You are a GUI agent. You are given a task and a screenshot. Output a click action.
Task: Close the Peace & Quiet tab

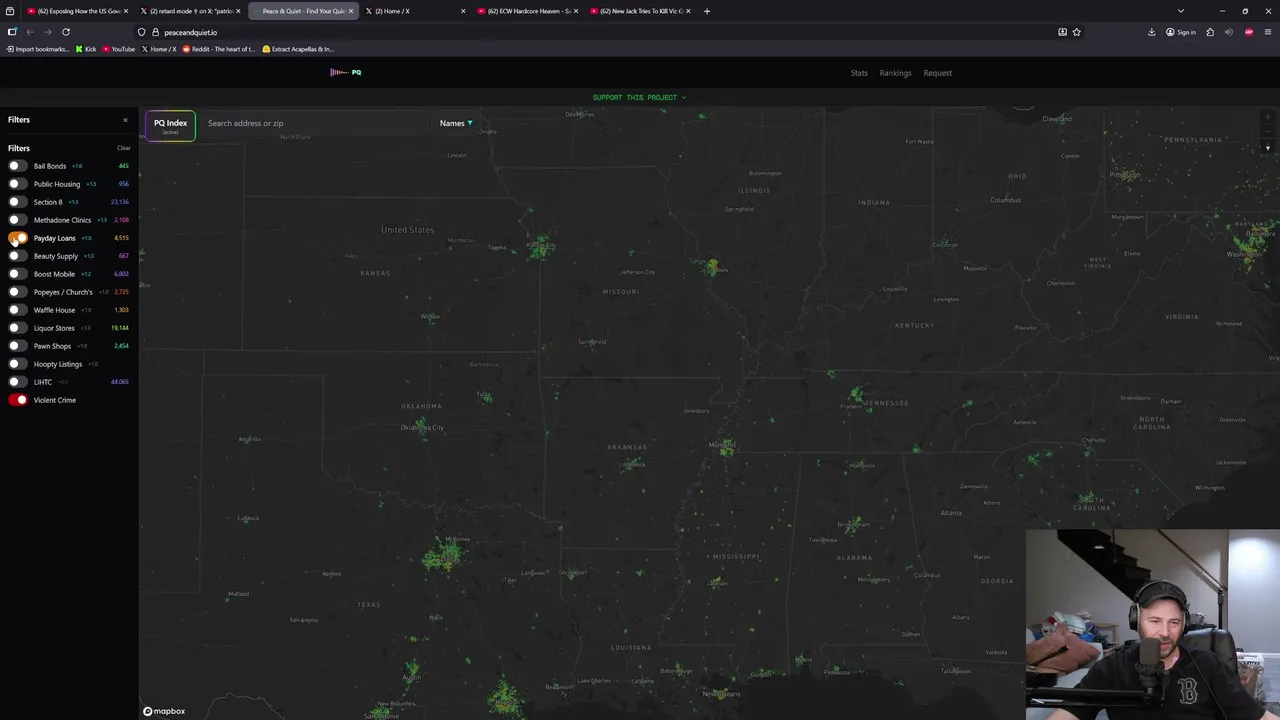point(350,11)
